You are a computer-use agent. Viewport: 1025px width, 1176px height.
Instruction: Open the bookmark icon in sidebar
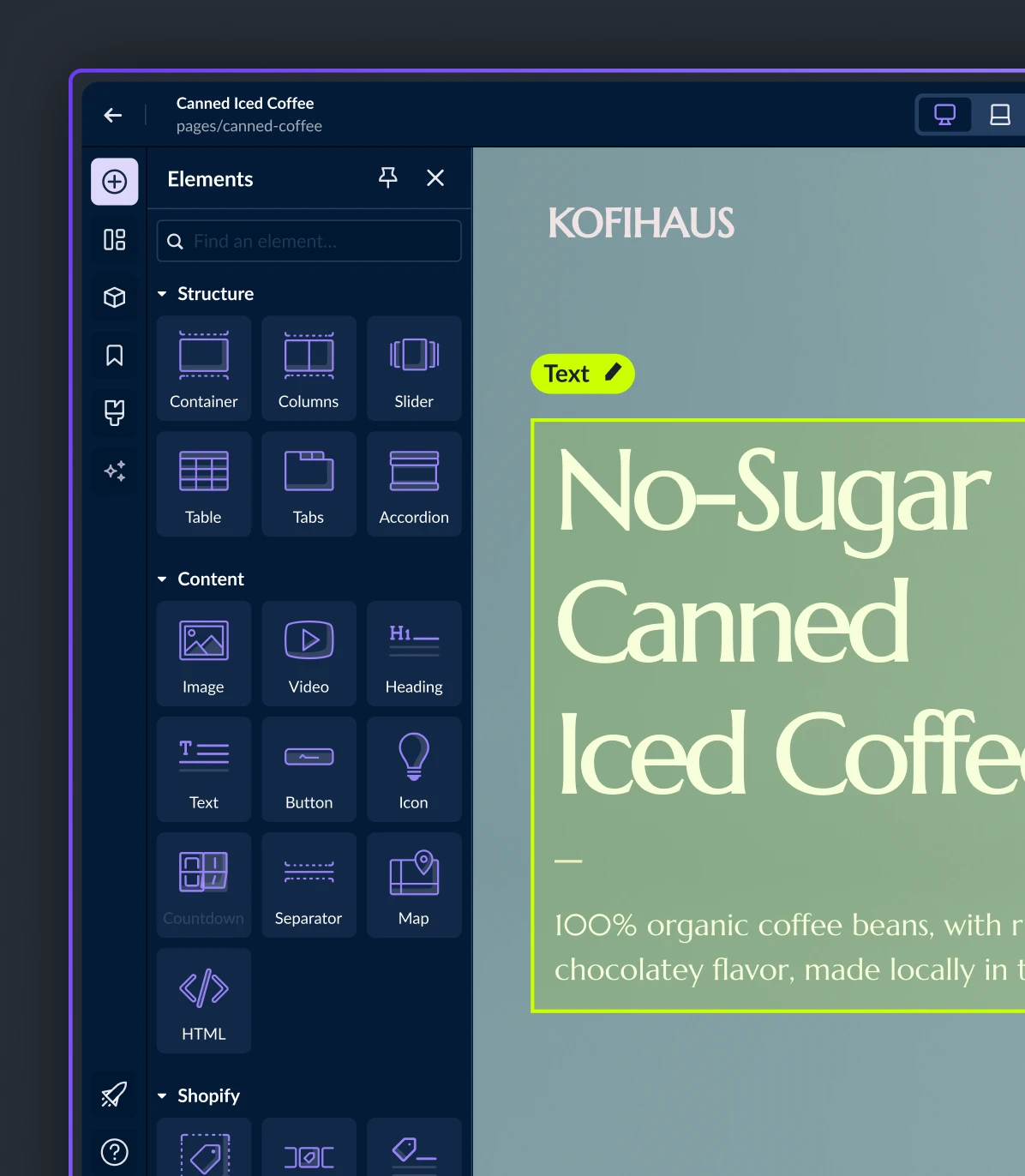coord(115,355)
